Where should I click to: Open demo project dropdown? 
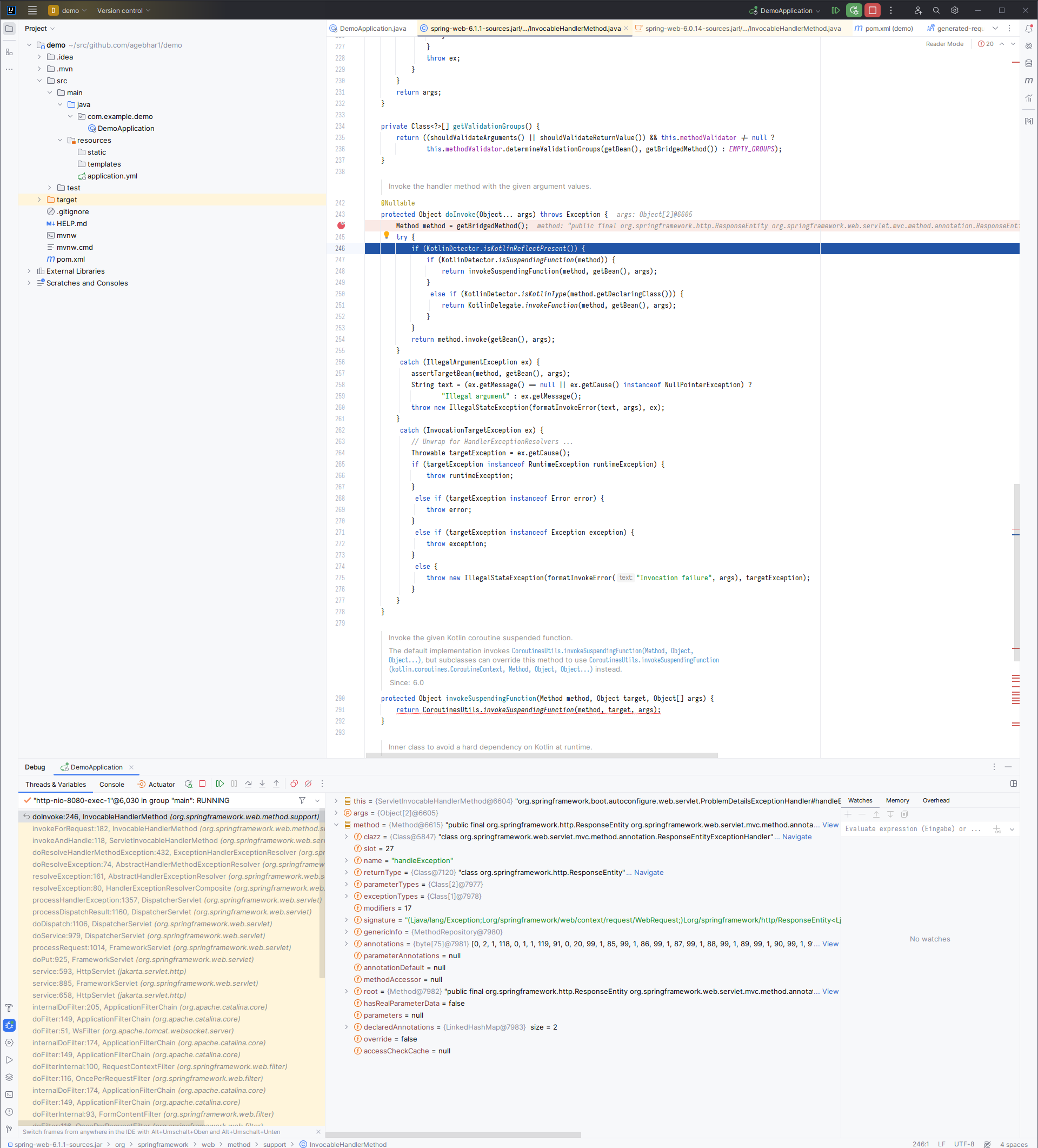(x=68, y=10)
